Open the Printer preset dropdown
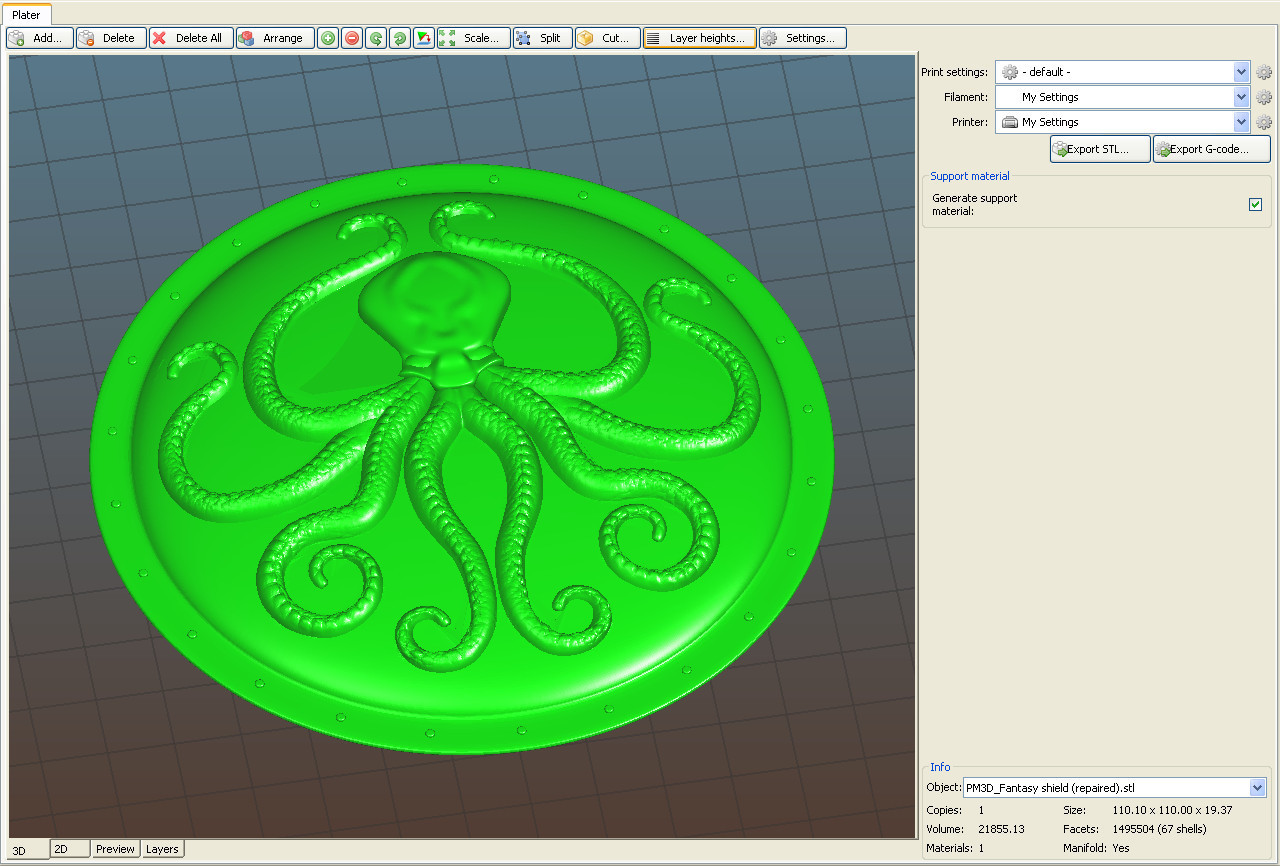This screenshot has height=866, width=1280. 1241,122
